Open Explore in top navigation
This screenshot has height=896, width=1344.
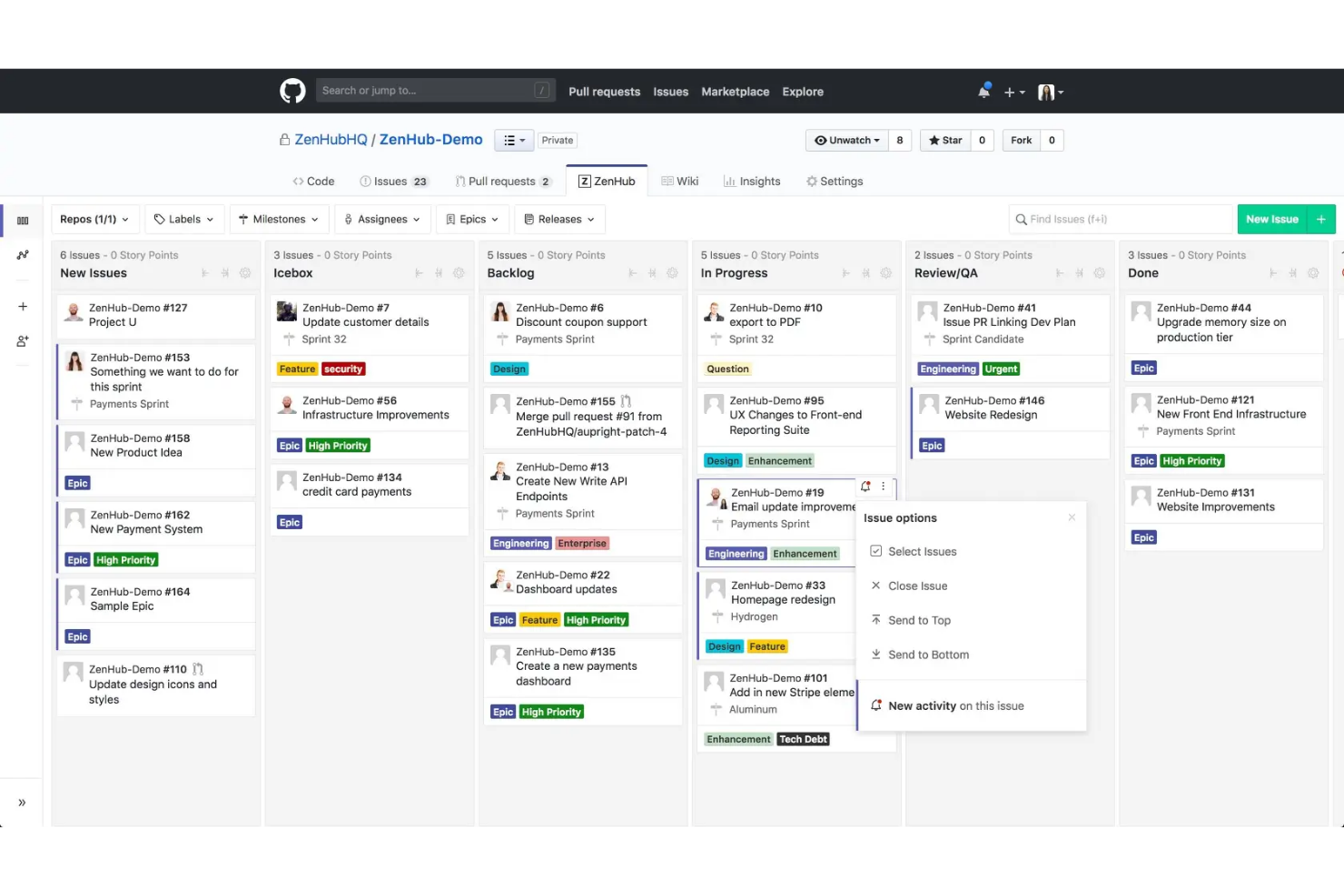(803, 92)
